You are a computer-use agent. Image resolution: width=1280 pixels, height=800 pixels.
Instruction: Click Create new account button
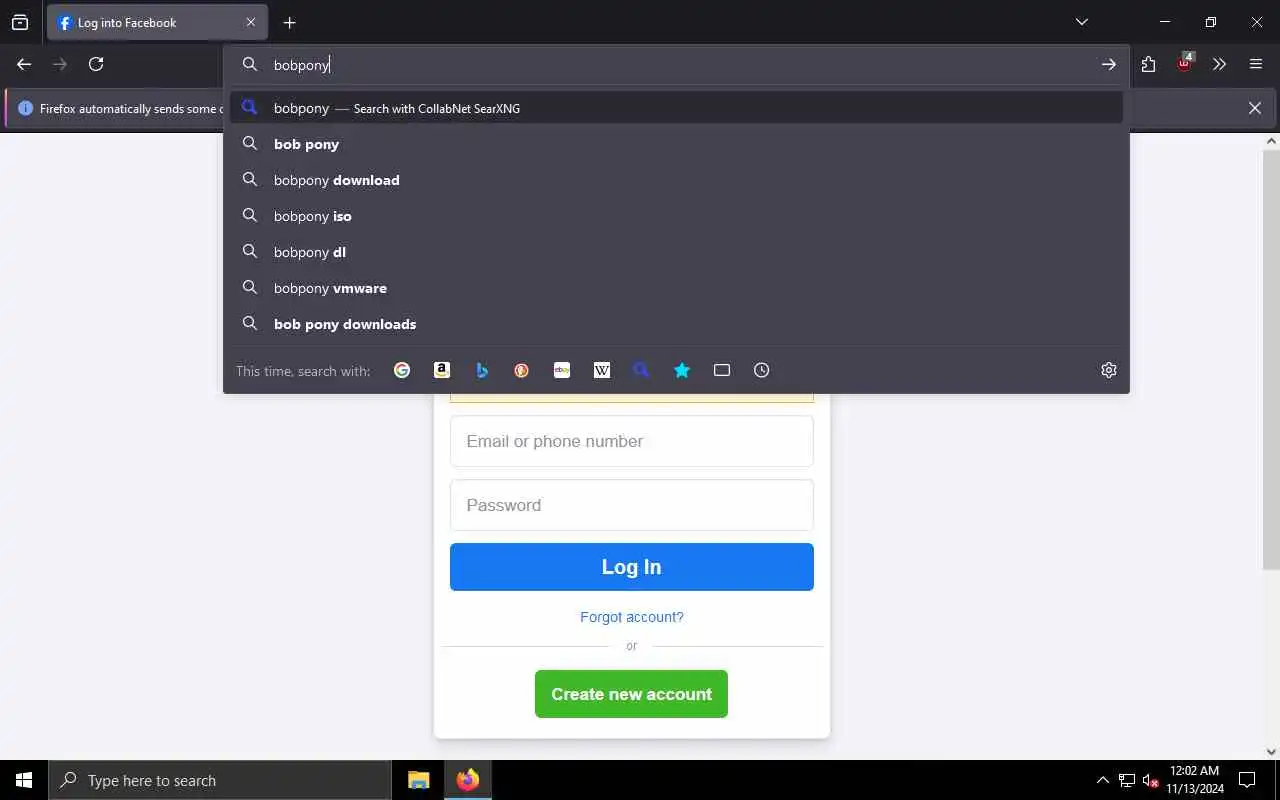tap(631, 694)
